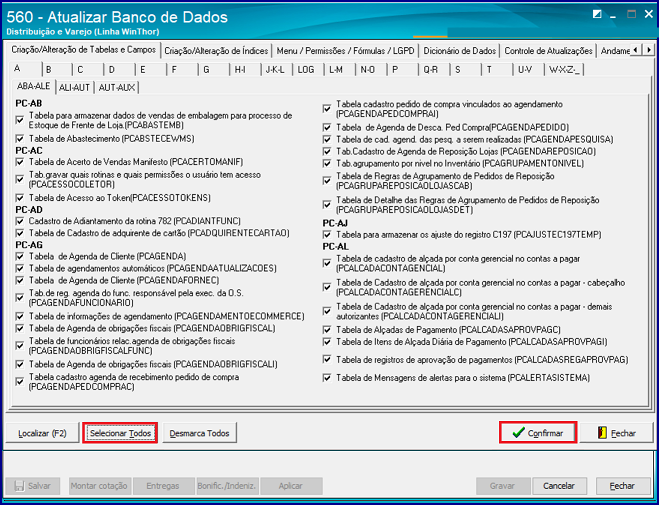Select the ABA-ALE sub-tab
This screenshot has height=505, width=659.
pyautogui.click(x=34, y=87)
